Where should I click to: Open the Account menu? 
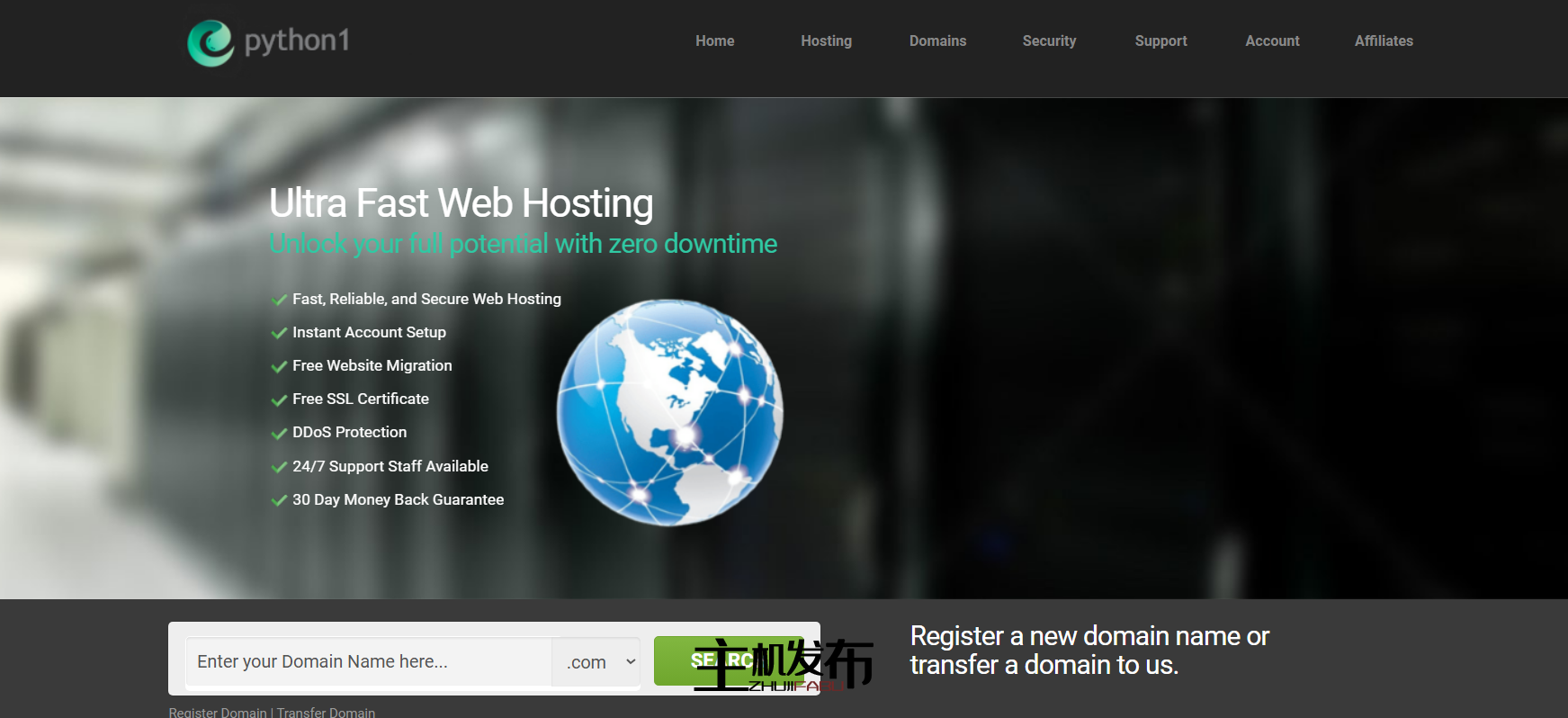tap(1272, 41)
